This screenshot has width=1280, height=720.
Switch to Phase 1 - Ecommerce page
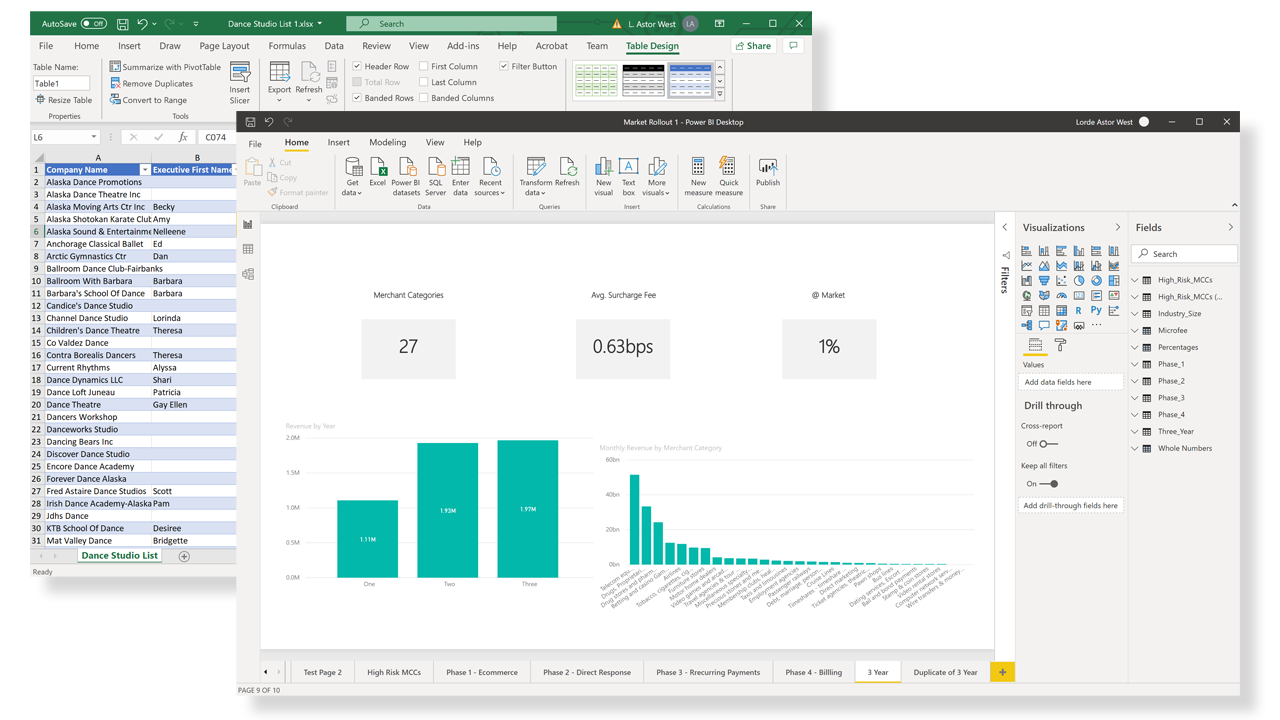tap(482, 672)
